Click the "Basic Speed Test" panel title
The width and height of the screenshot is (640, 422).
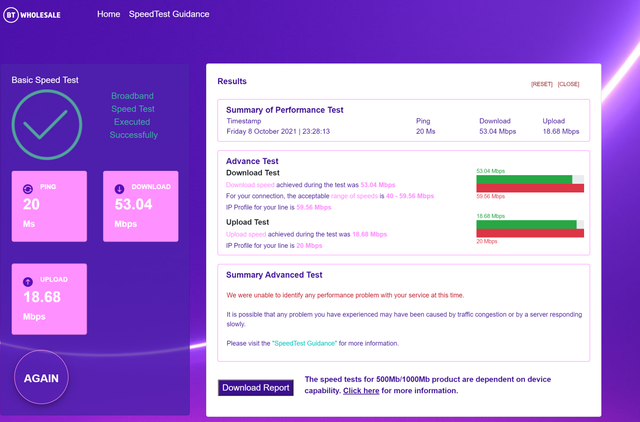click(45, 80)
